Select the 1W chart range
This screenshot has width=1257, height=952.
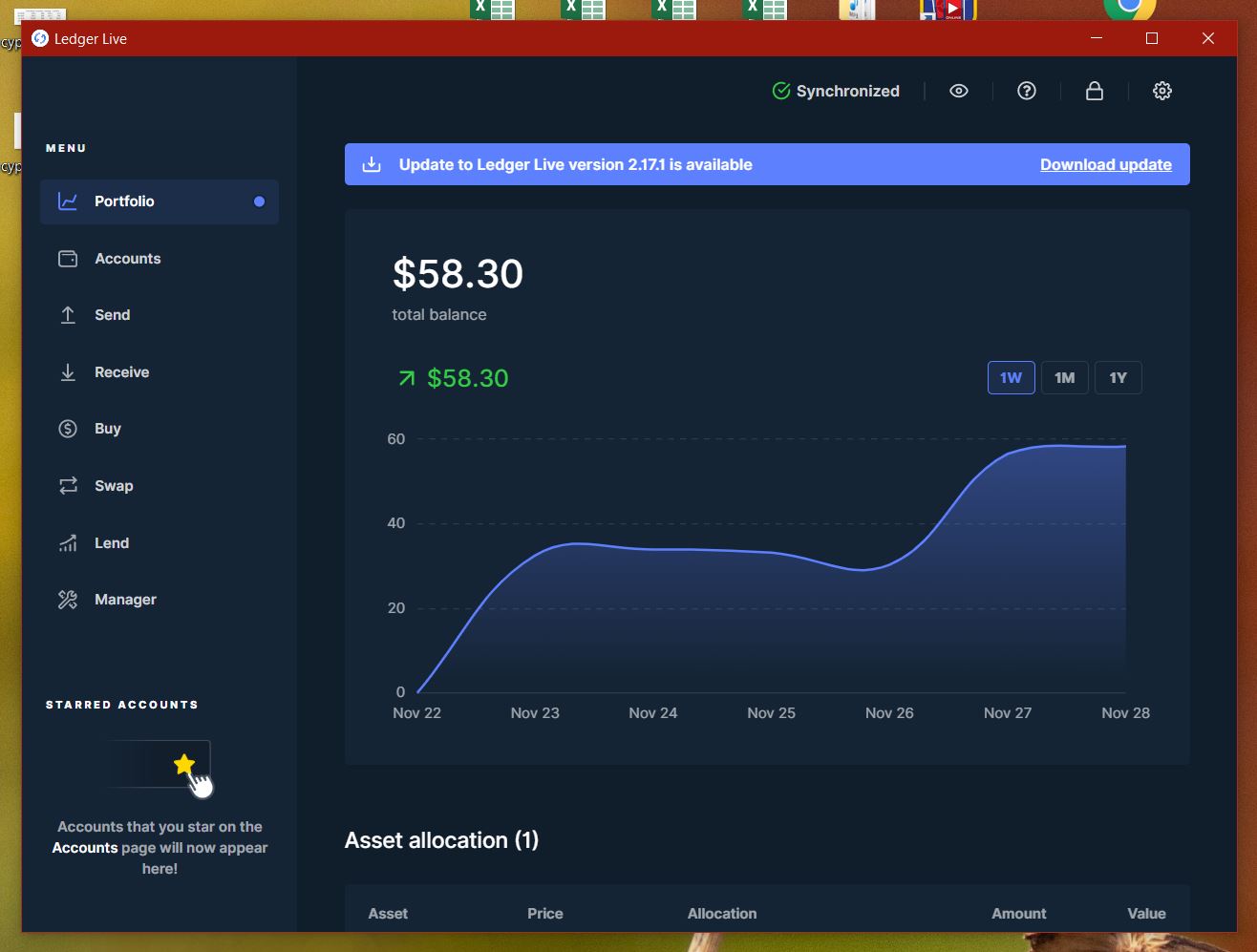1011,378
